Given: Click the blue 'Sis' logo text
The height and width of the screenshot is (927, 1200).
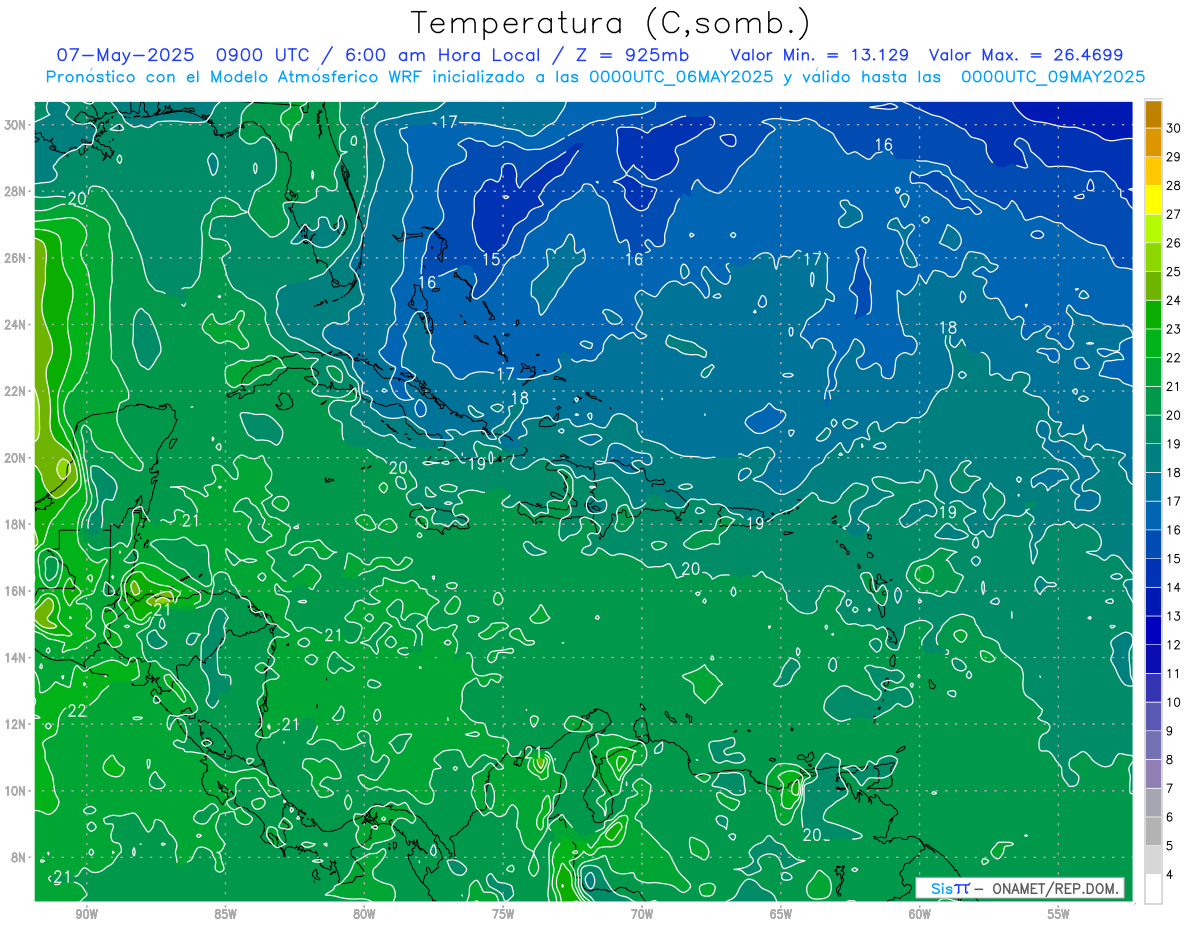Looking at the screenshot, I should (x=941, y=888).
